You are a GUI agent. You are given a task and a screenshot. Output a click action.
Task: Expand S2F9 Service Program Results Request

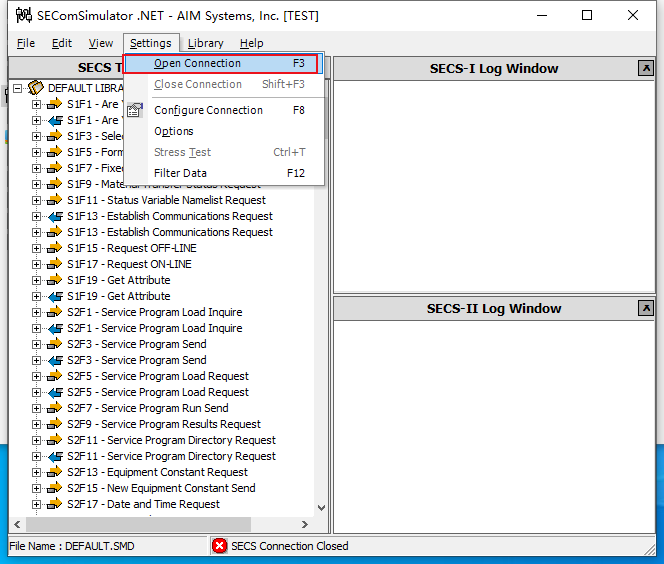pyautogui.click(x=36, y=424)
